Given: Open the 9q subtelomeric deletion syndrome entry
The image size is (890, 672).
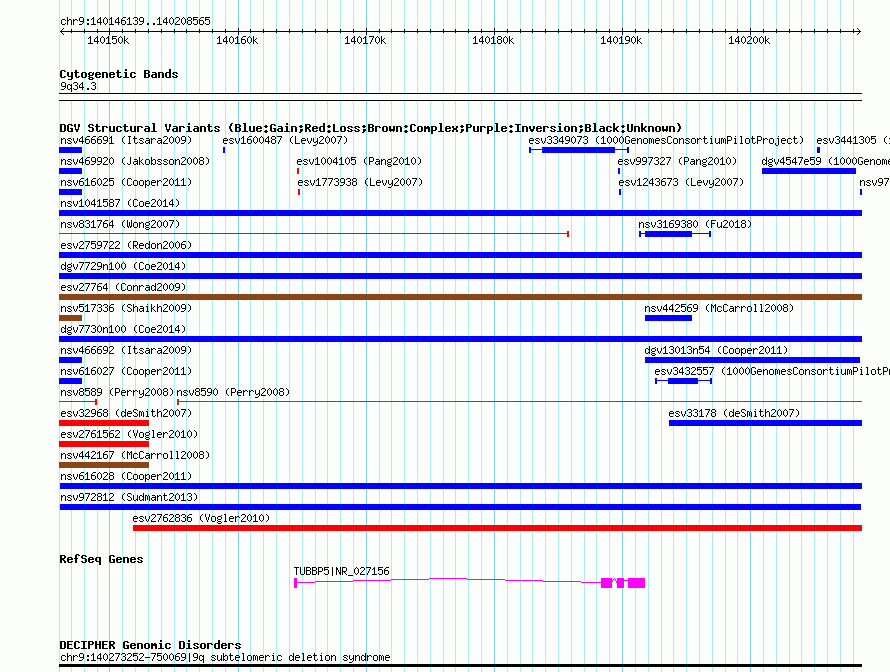Looking at the screenshot, I should coord(225,657).
